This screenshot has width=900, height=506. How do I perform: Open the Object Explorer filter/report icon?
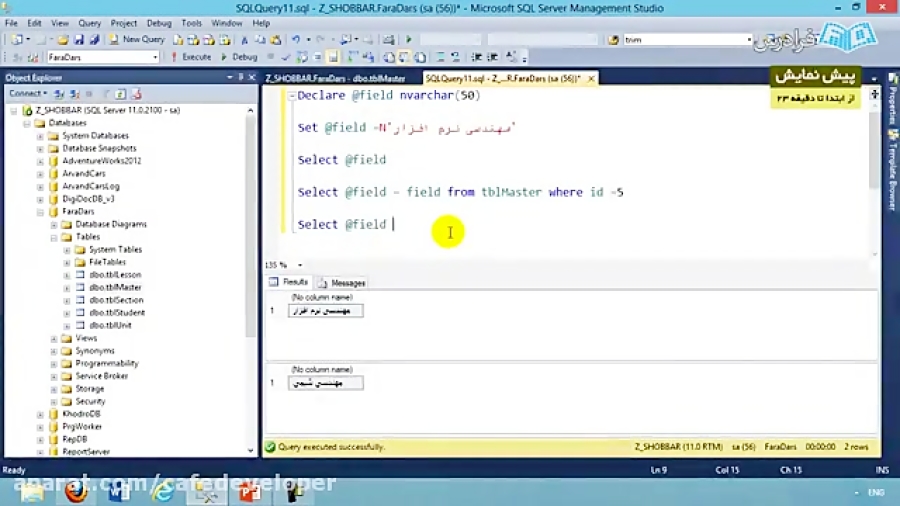point(137,94)
